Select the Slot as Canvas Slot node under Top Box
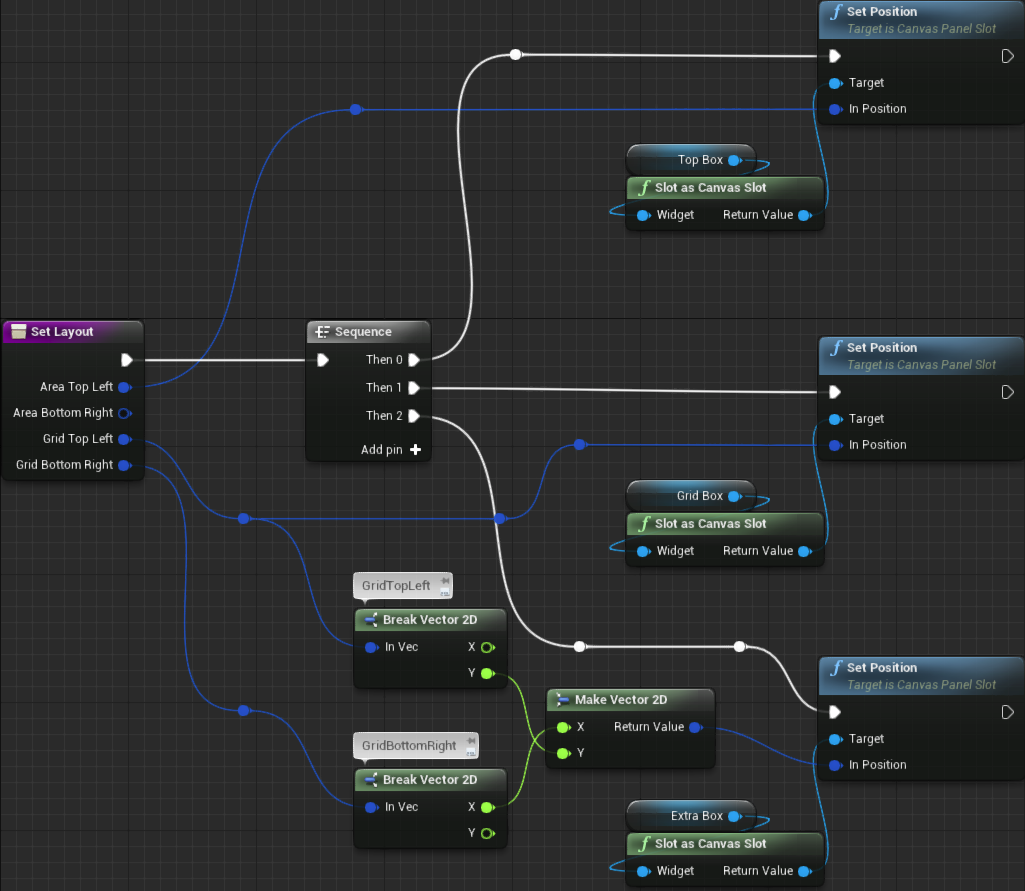 (x=724, y=203)
